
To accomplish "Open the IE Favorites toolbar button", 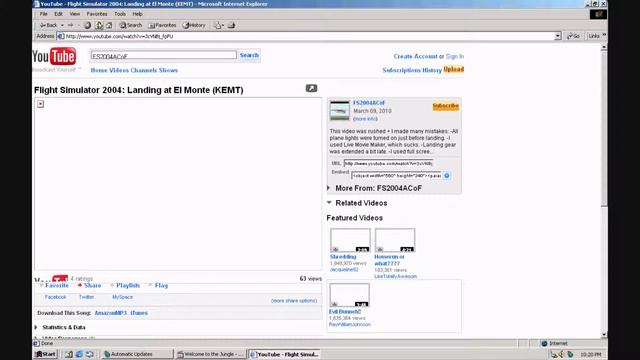I will point(162,25).
